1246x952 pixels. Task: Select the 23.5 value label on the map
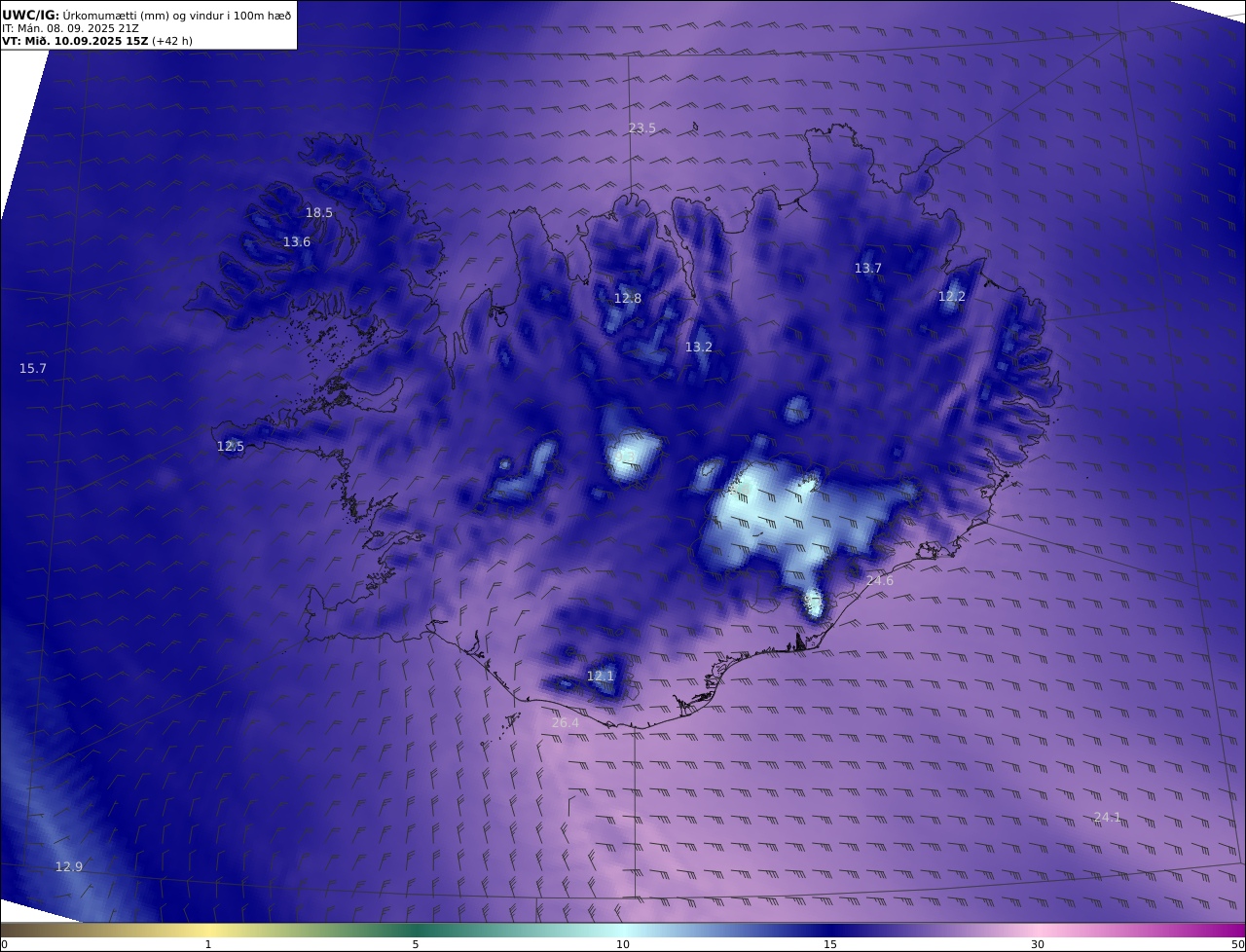click(642, 128)
